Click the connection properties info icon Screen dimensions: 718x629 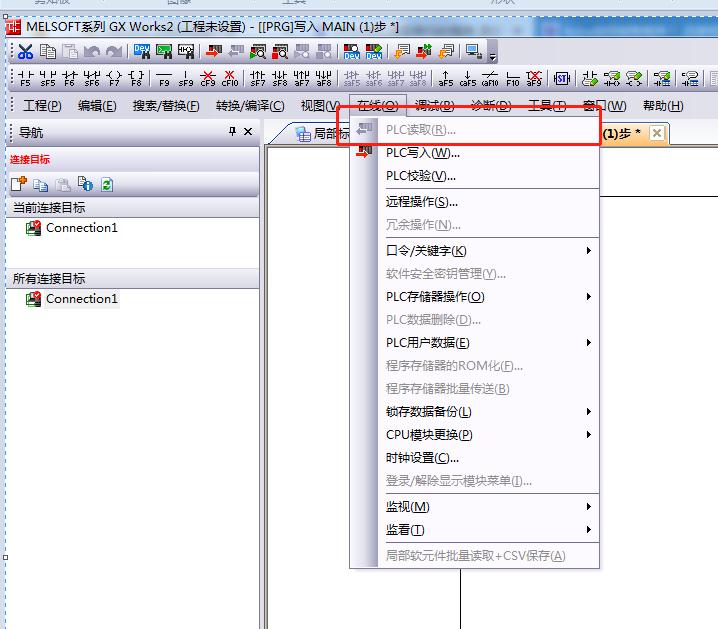coord(85,184)
